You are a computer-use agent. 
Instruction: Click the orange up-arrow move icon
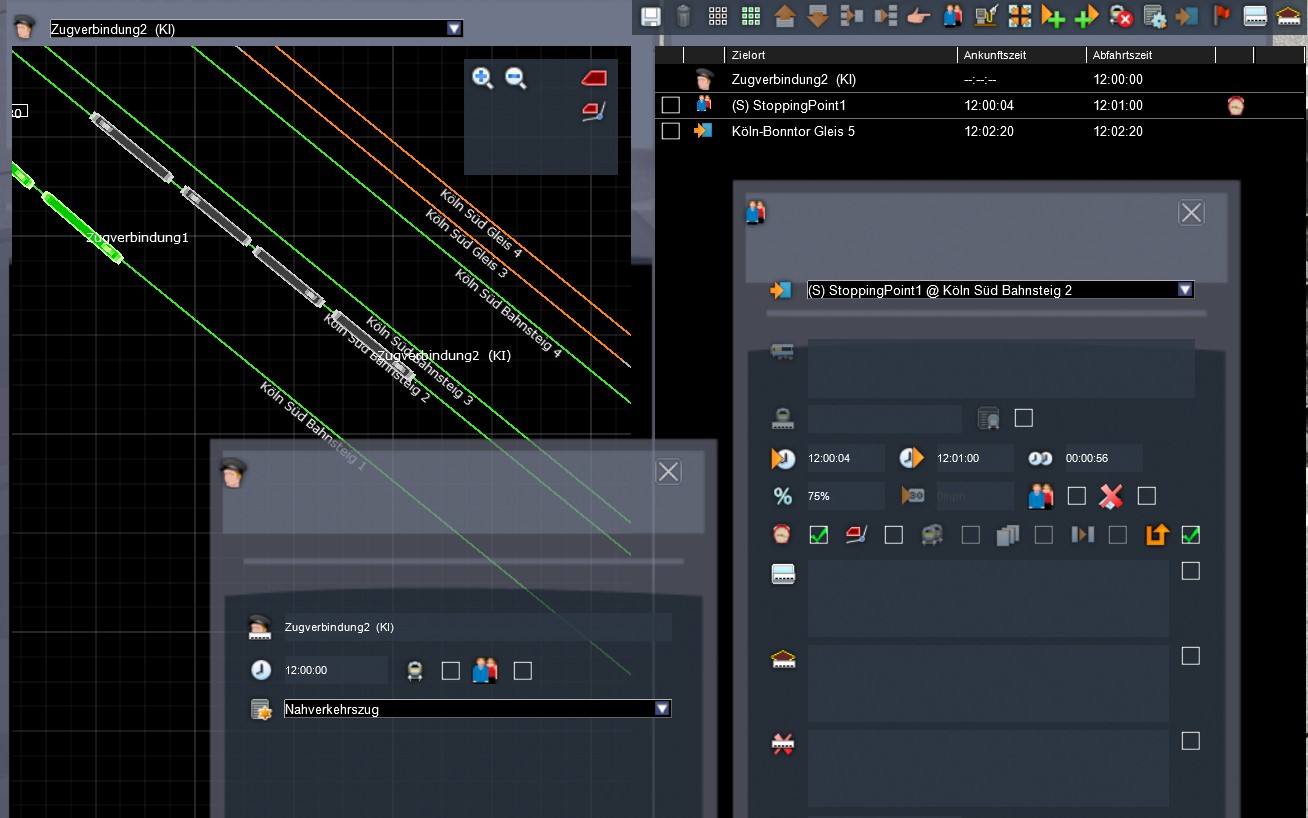[x=784, y=16]
